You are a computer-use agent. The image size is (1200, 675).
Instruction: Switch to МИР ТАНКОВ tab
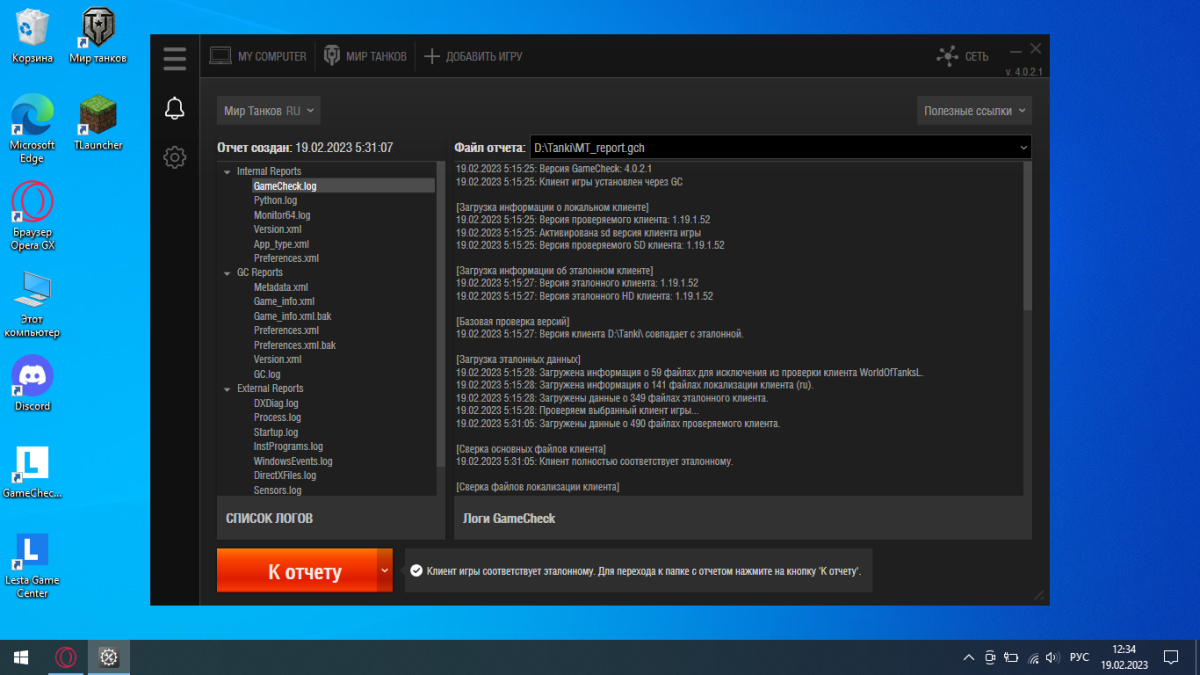point(364,56)
